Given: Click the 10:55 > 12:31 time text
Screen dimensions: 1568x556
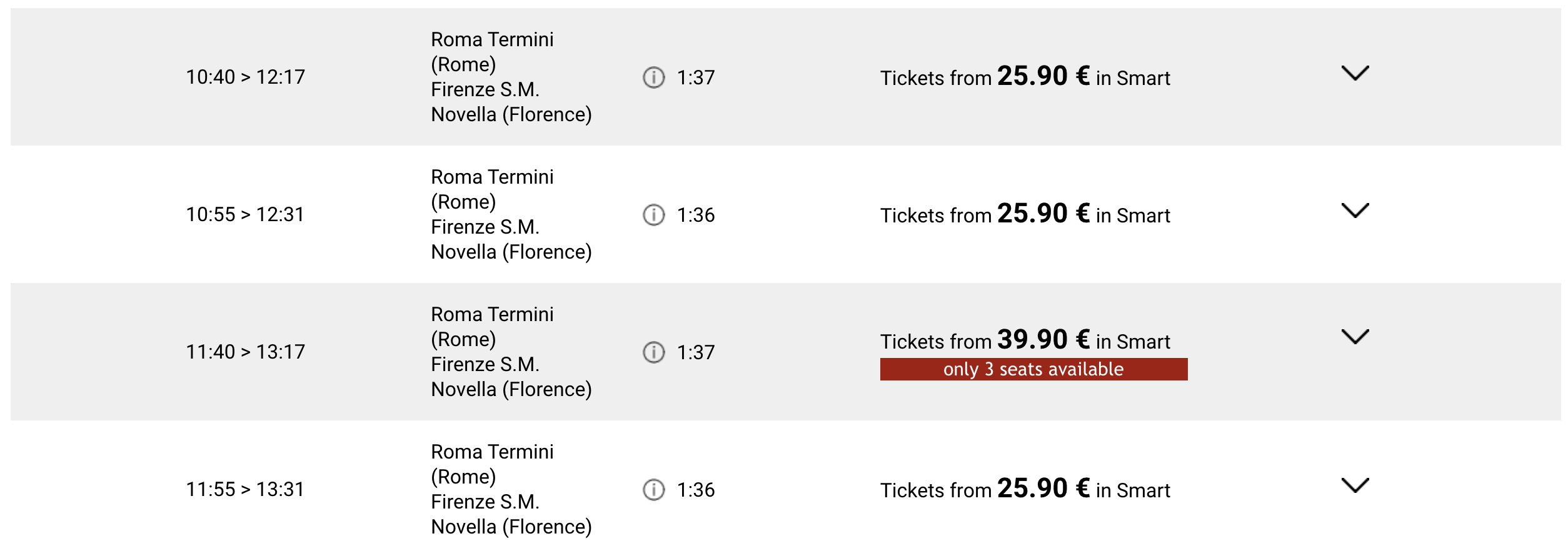Looking at the screenshot, I should tap(245, 214).
